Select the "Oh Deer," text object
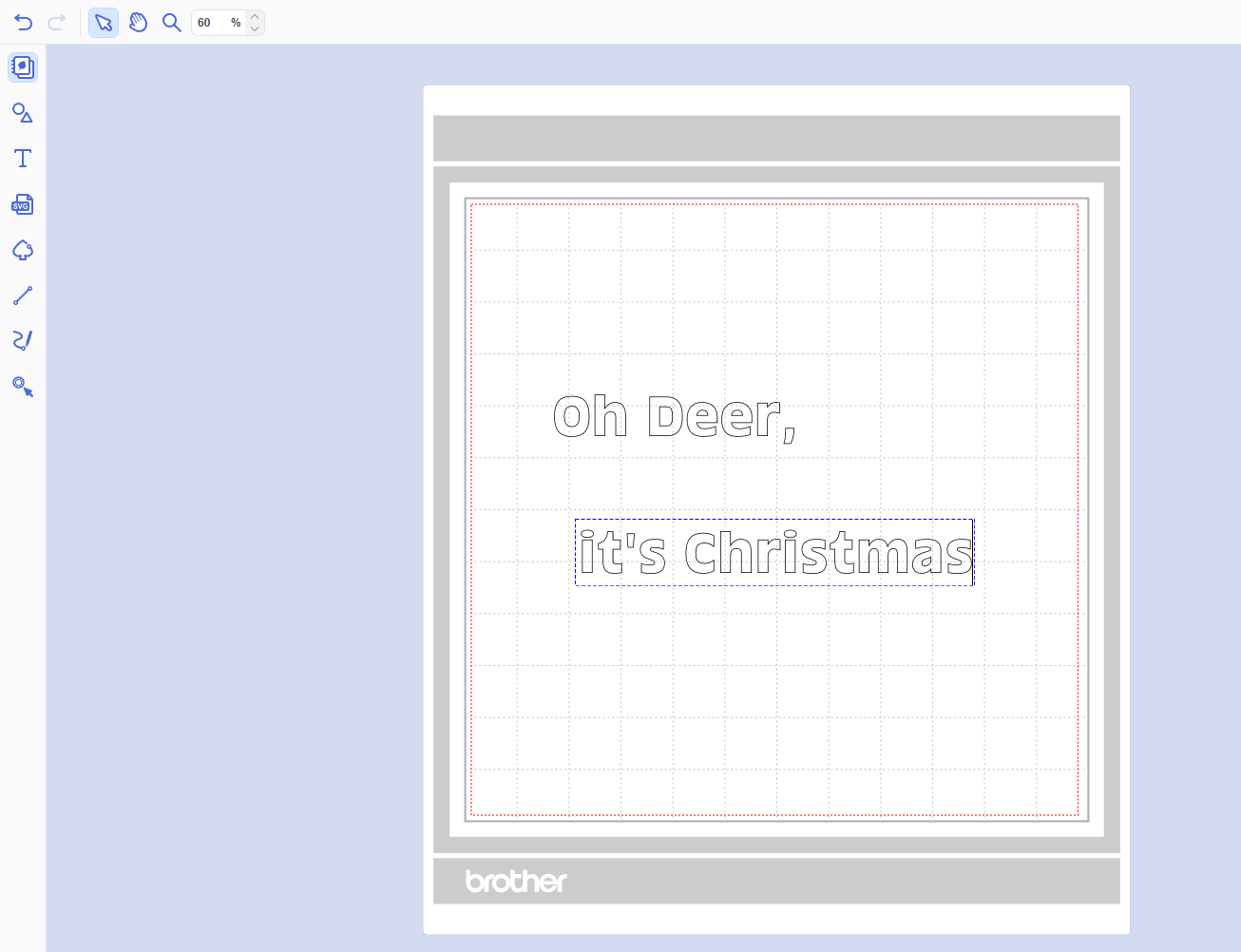Image resolution: width=1241 pixels, height=952 pixels. (674, 417)
